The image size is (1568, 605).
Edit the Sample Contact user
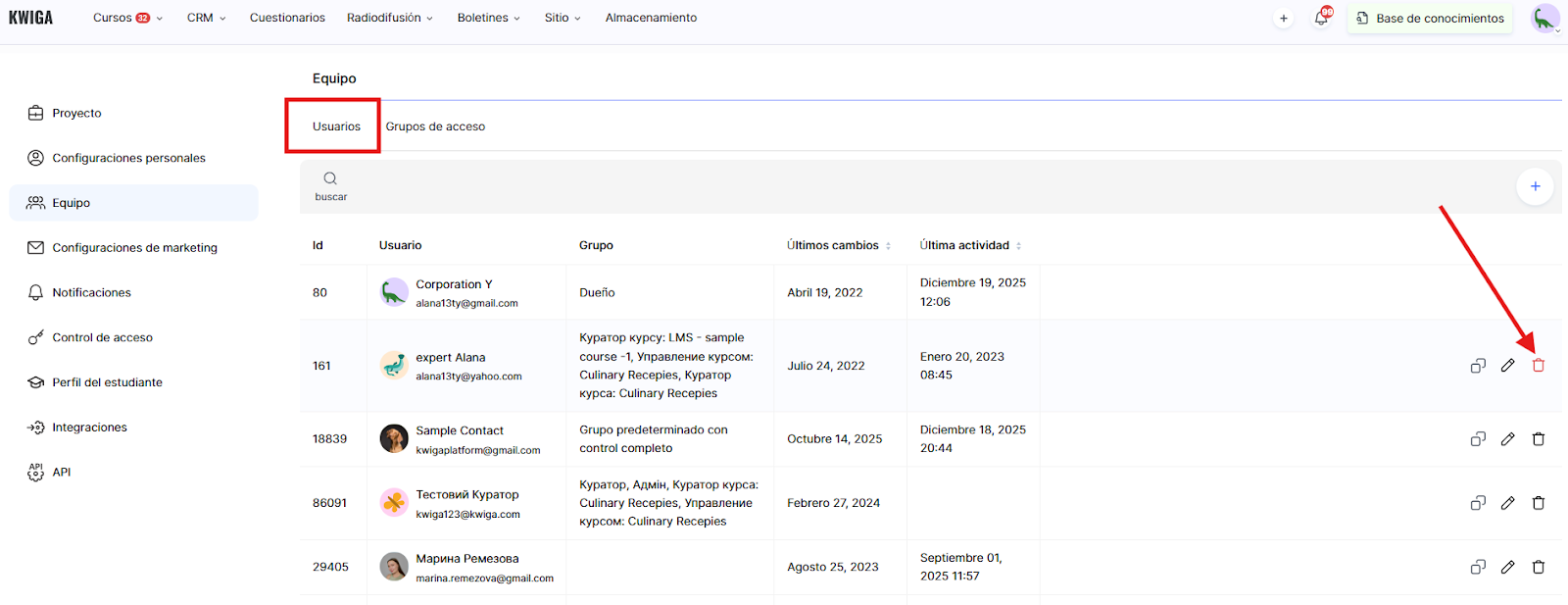[x=1507, y=439]
